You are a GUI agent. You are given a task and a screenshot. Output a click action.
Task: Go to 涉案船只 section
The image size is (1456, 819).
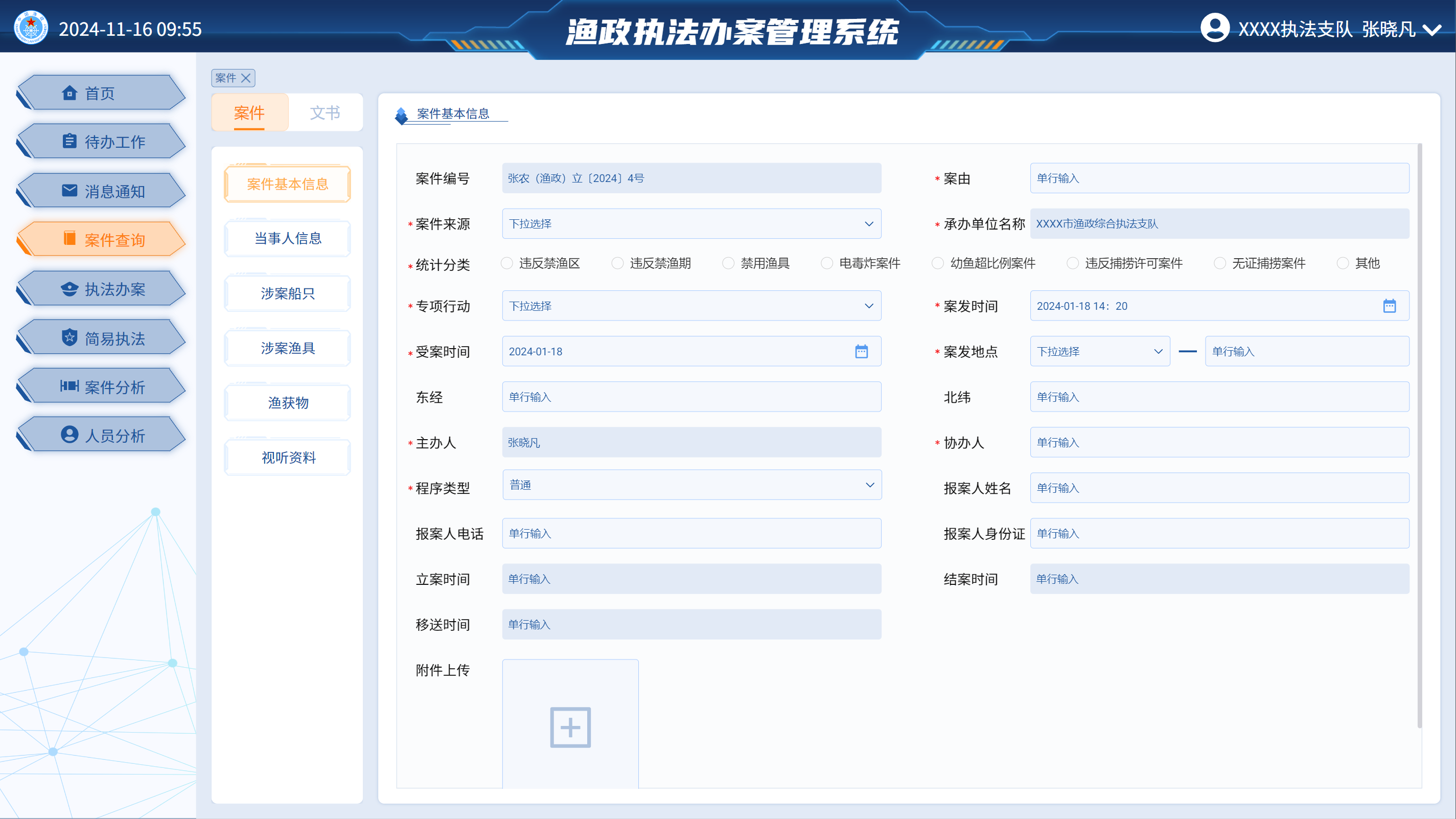pyautogui.click(x=288, y=293)
